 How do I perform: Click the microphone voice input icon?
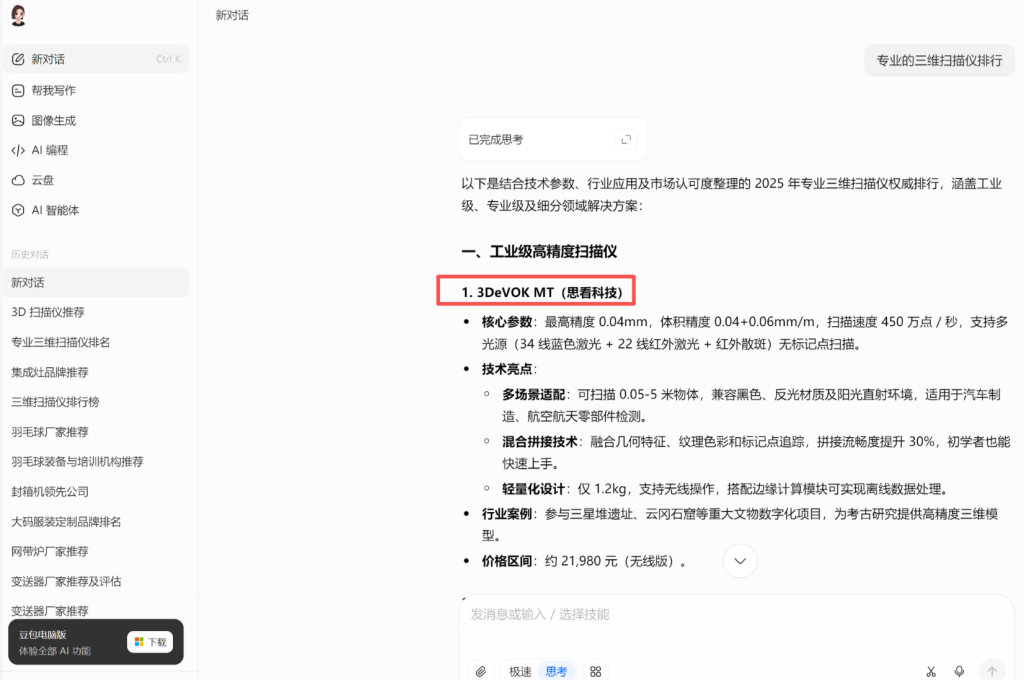coord(959,671)
